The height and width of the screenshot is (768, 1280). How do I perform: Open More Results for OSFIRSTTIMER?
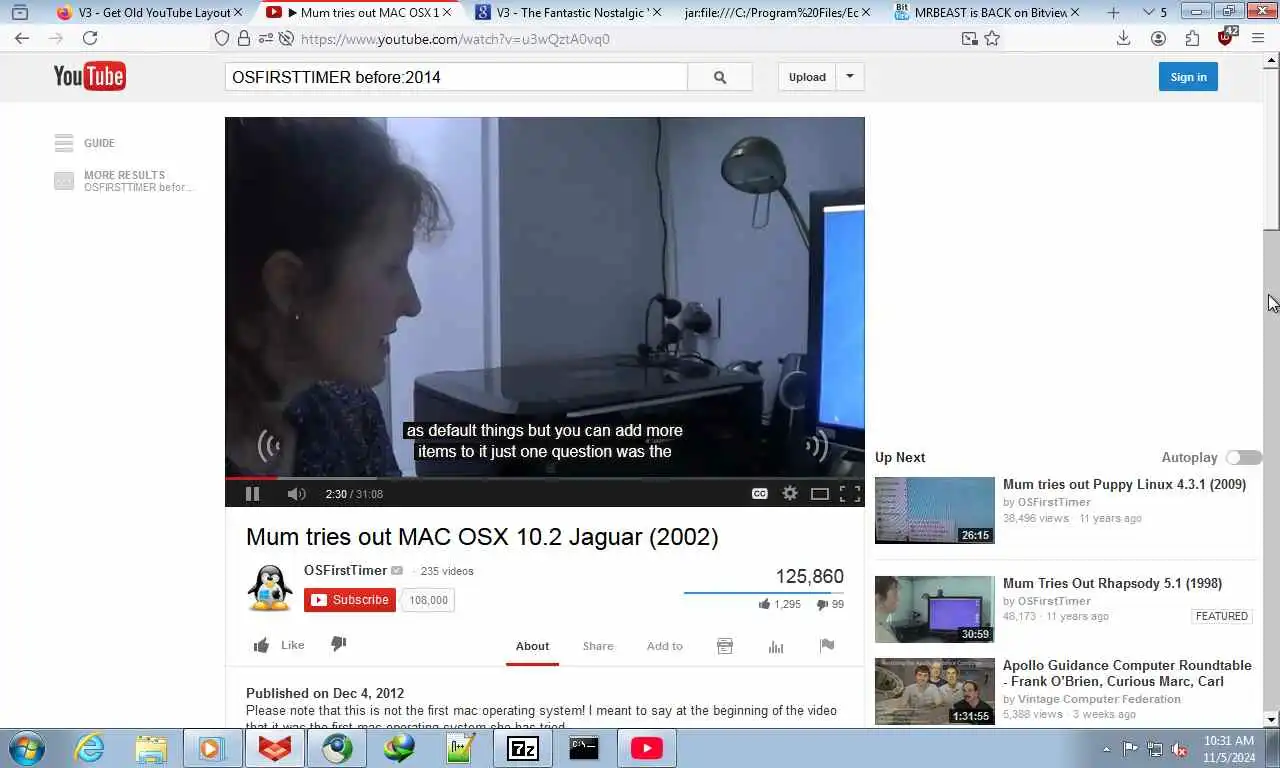(x=124, y=181)
